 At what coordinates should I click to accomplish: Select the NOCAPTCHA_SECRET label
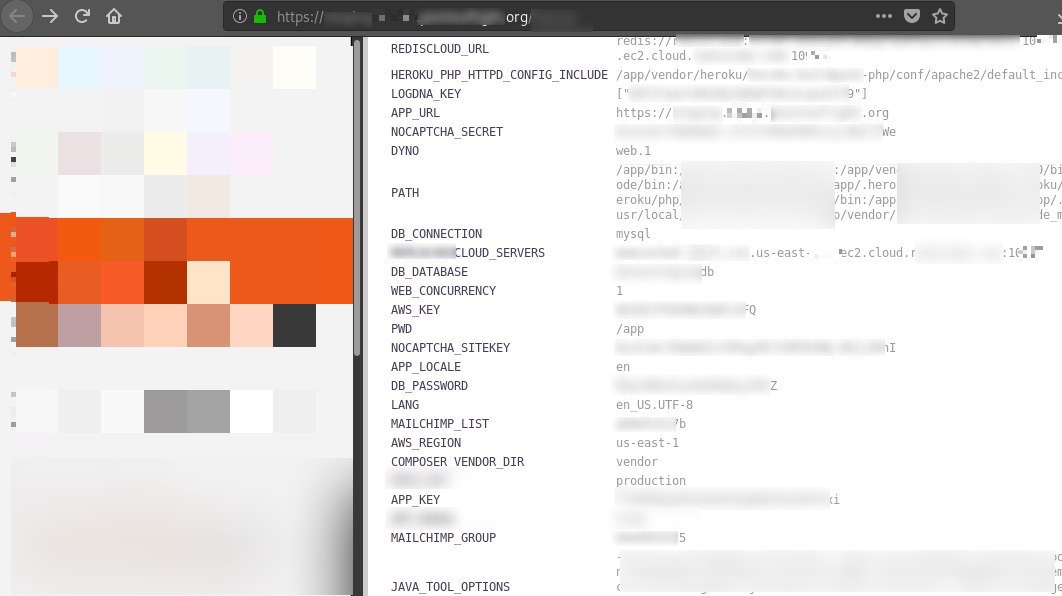pos(447,131)
